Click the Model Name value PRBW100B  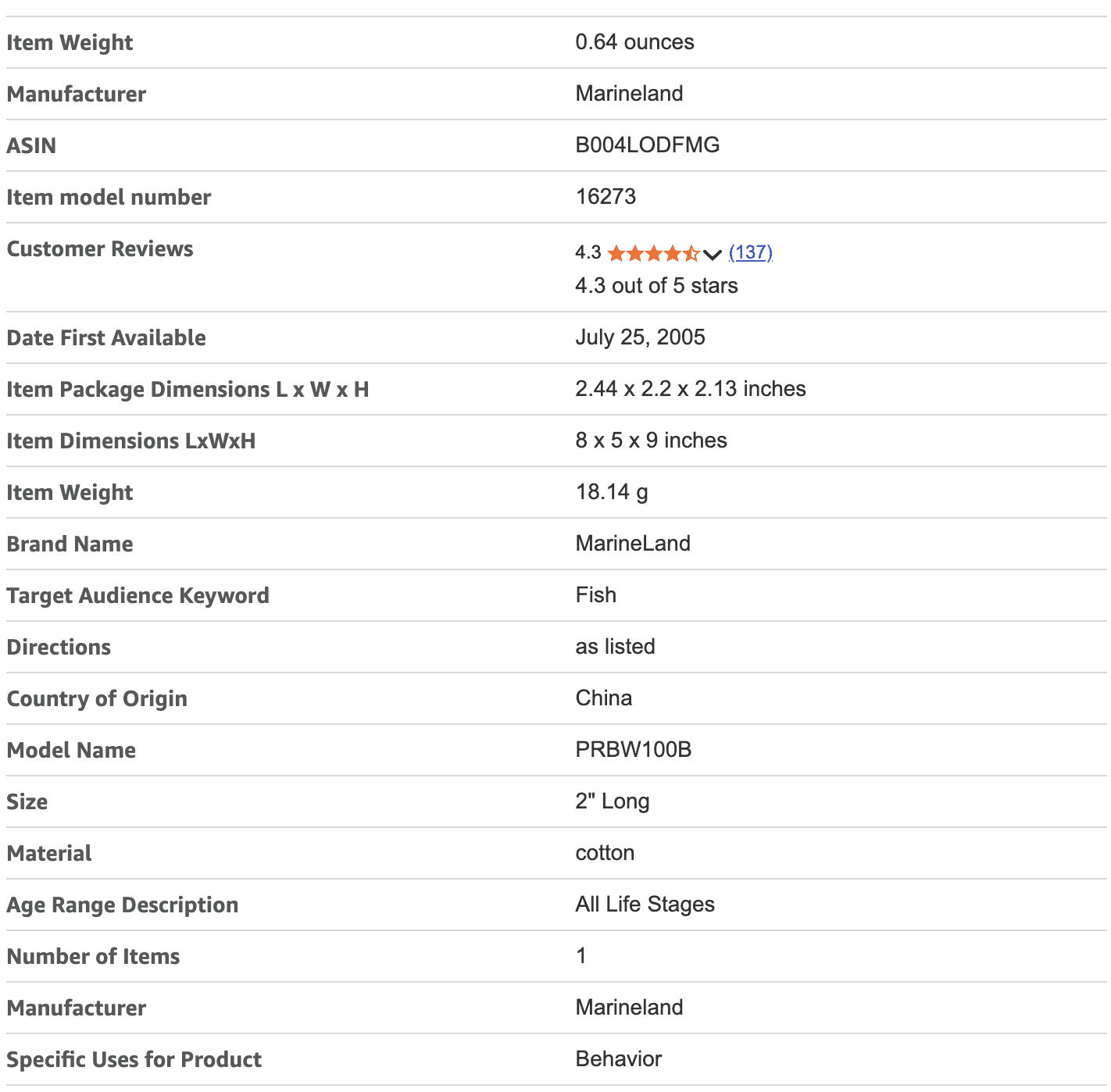pos(633,750)
